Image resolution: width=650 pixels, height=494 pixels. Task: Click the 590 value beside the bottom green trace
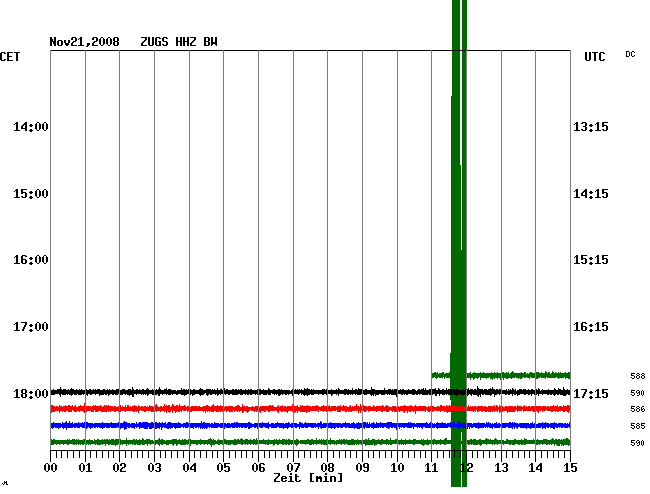638,443
